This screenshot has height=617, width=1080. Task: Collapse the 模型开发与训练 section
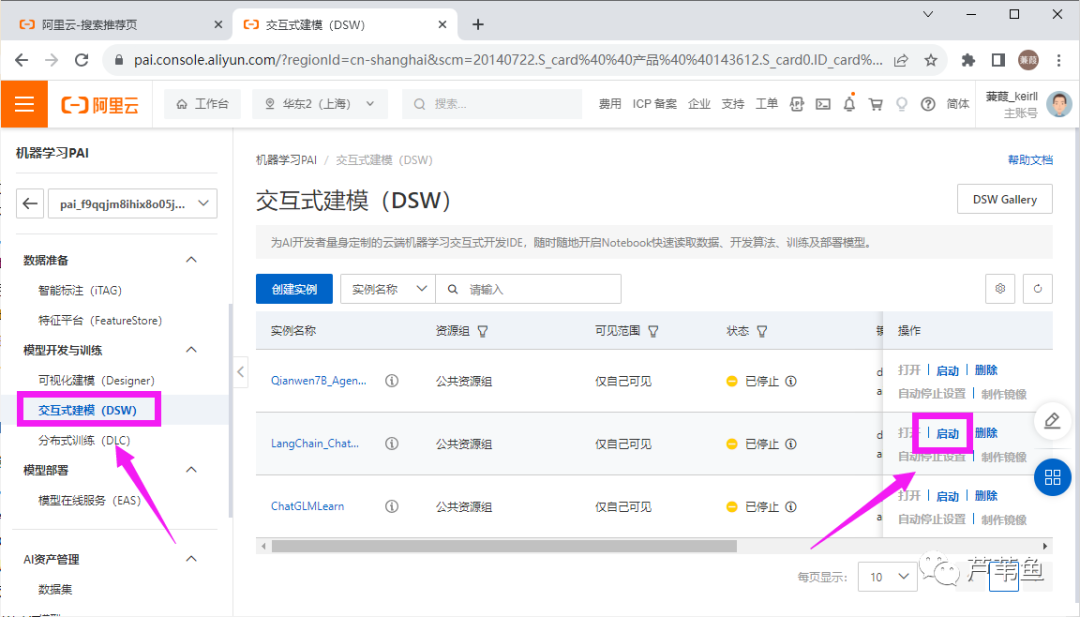(x=191, y=350)
